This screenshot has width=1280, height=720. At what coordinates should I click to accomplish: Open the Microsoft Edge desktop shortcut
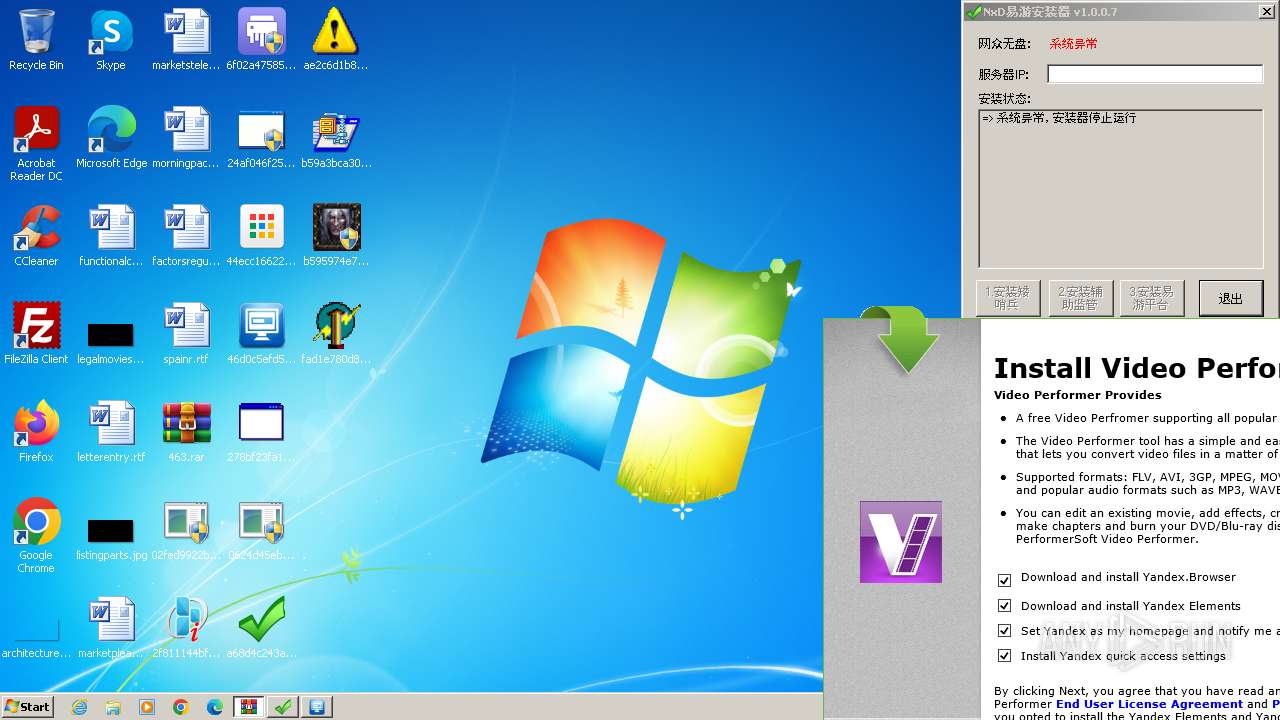111,138
